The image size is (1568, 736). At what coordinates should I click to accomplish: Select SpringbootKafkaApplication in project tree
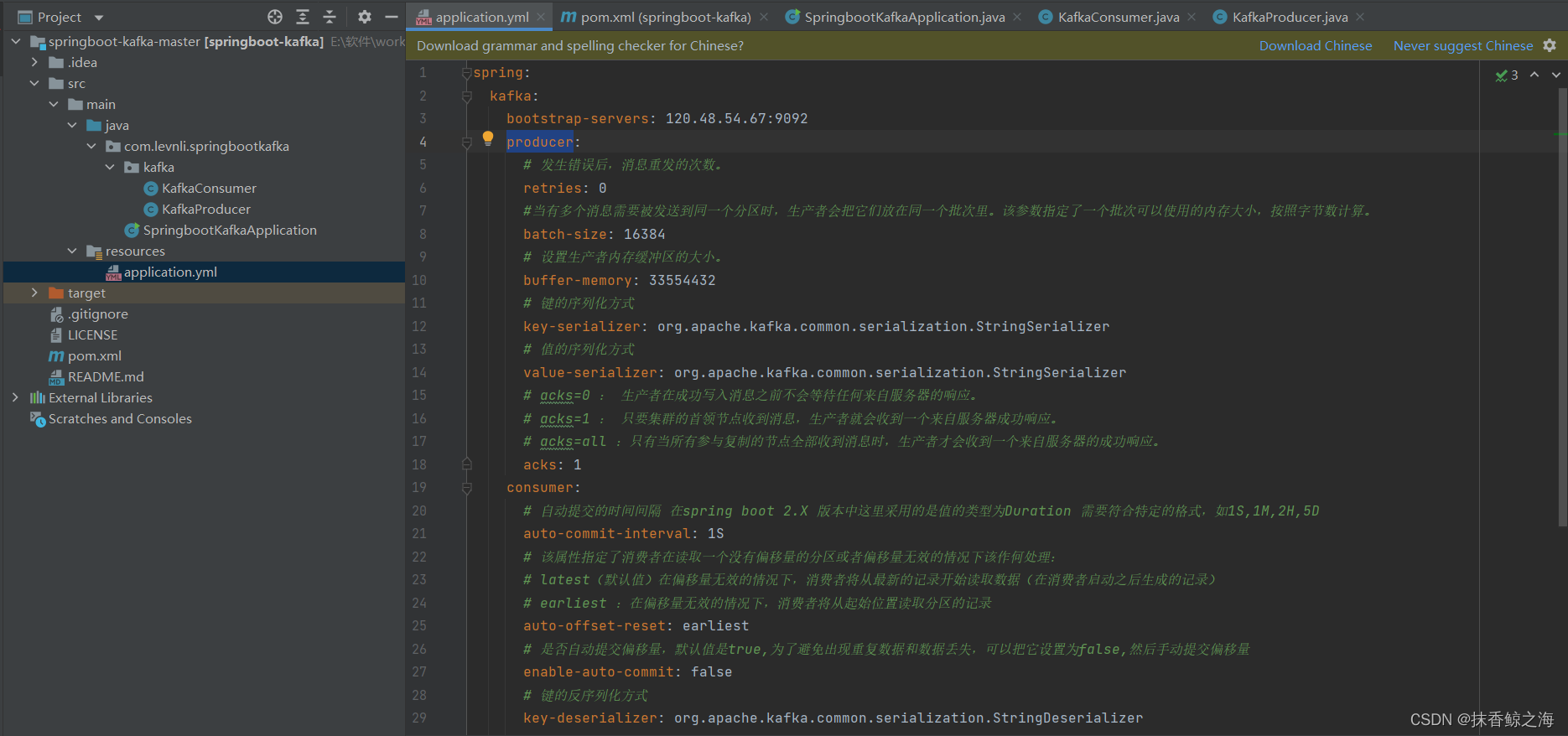click(230, 230)
